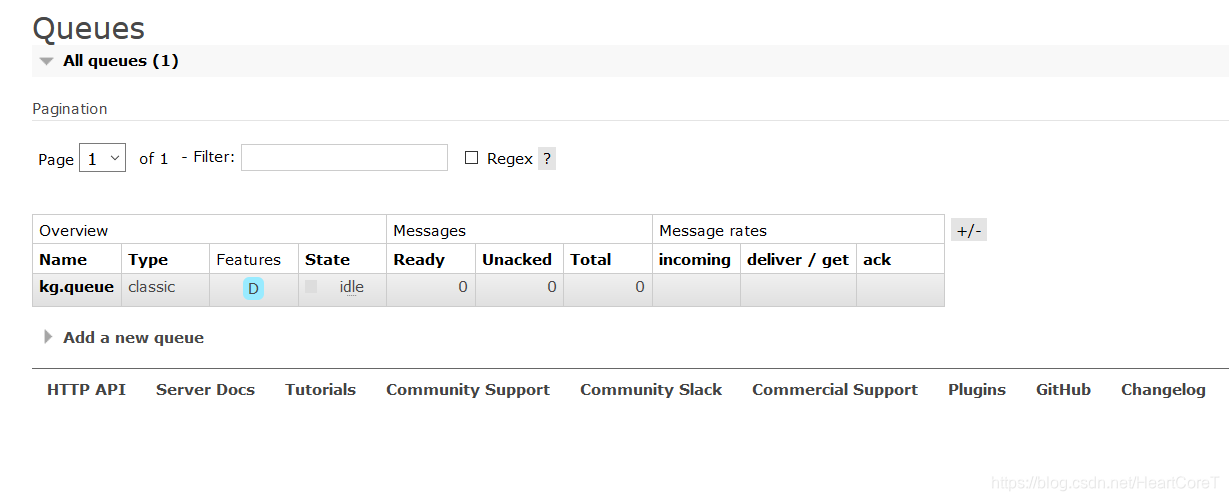
Task: Sort by Total messages column
Action: (591, 260)
